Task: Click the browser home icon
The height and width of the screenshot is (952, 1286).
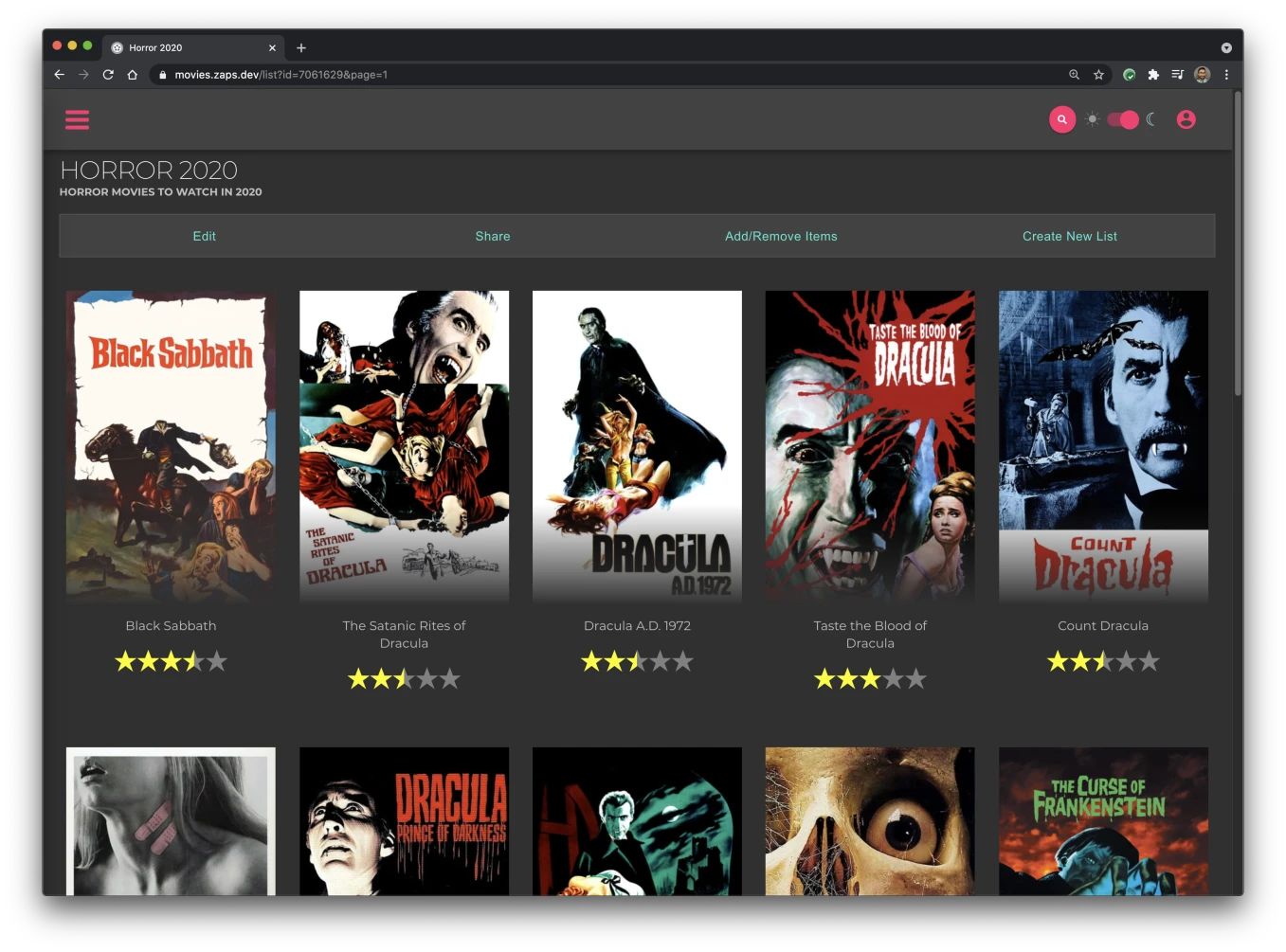Action: pos(133,74)
